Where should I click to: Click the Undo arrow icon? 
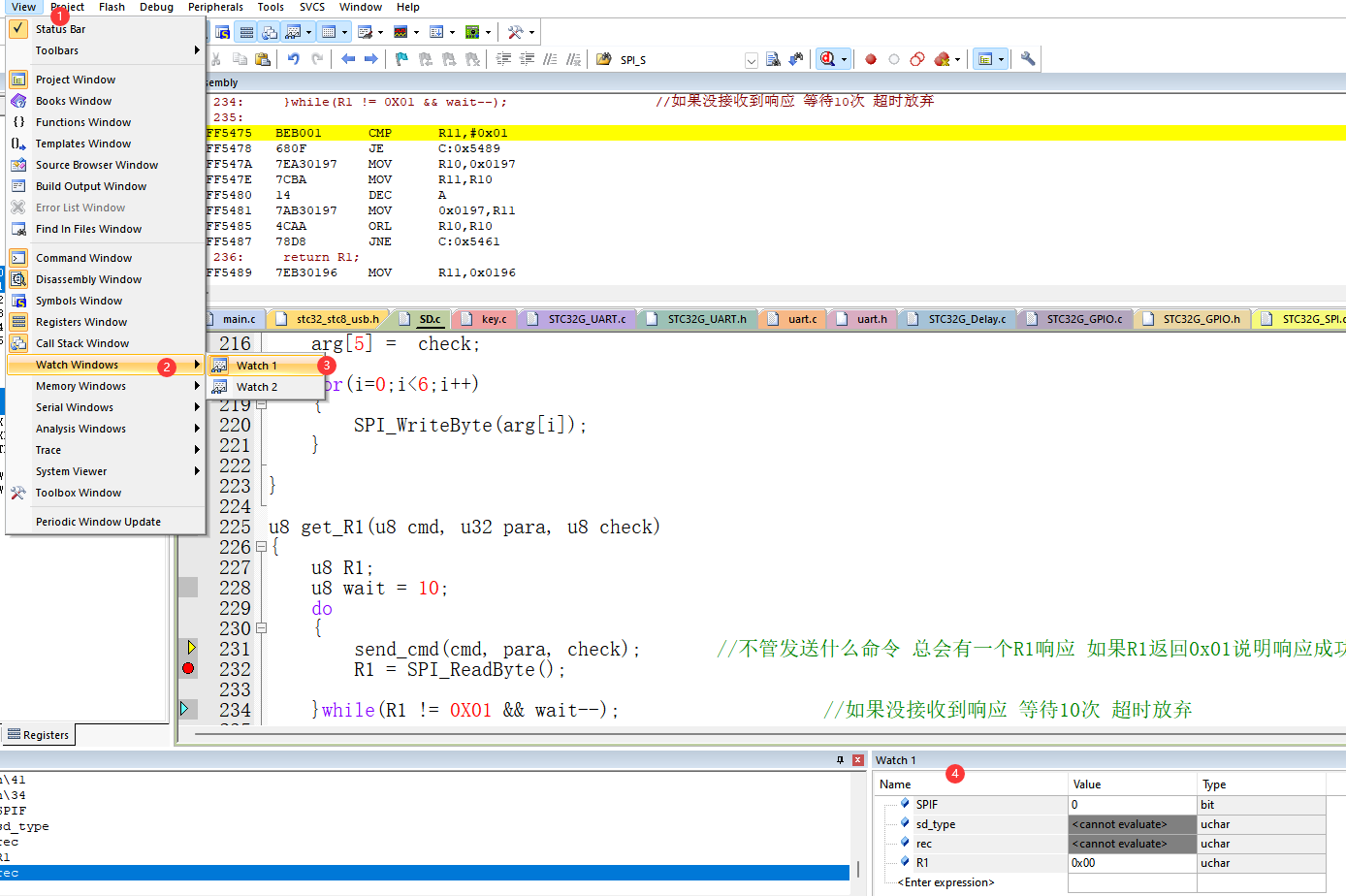pyautogui.click(x=294, y=59)
